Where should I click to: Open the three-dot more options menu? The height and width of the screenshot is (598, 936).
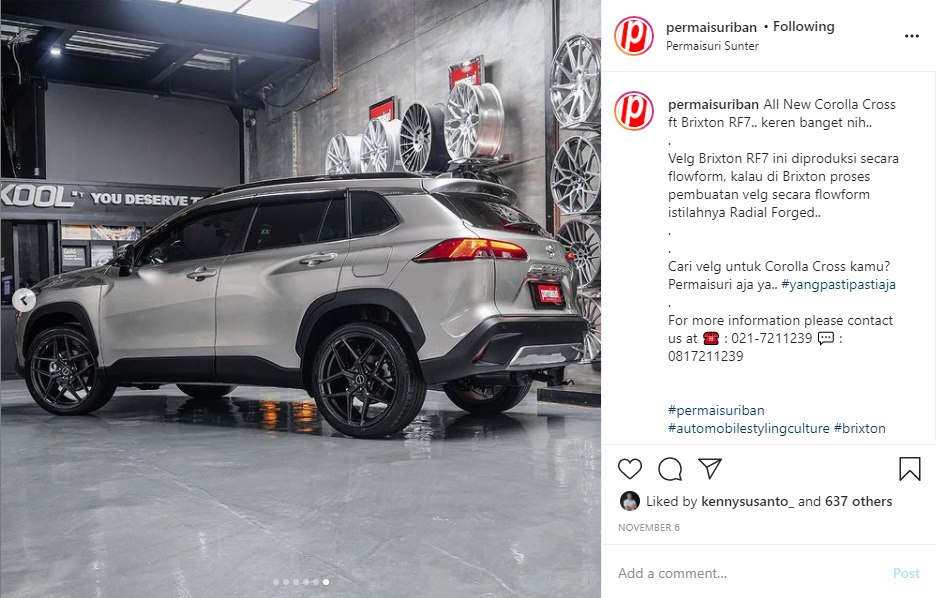pyautogui.click(x=912, y=36)
